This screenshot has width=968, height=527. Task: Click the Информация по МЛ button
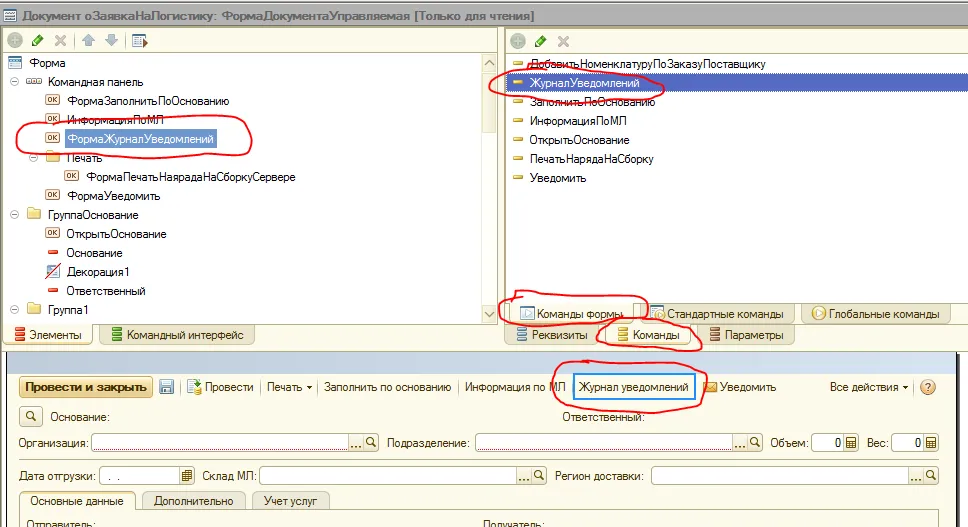coord(514,387)
